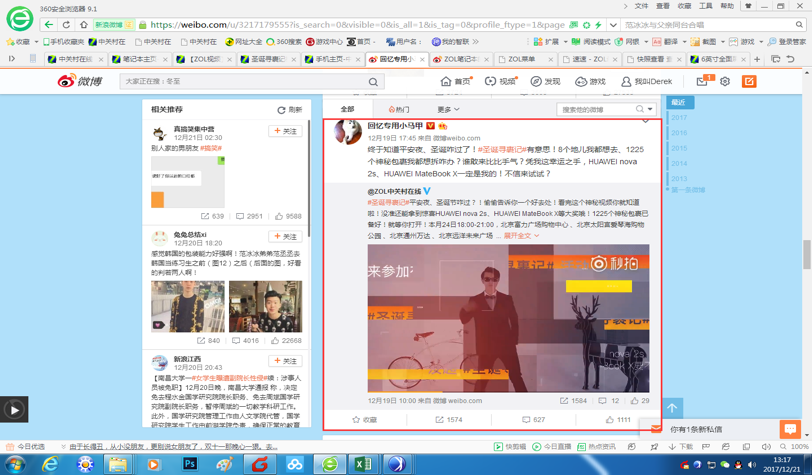Open the Weibo 游戏 section
812x475 pixels.
[x=590, y=81]
